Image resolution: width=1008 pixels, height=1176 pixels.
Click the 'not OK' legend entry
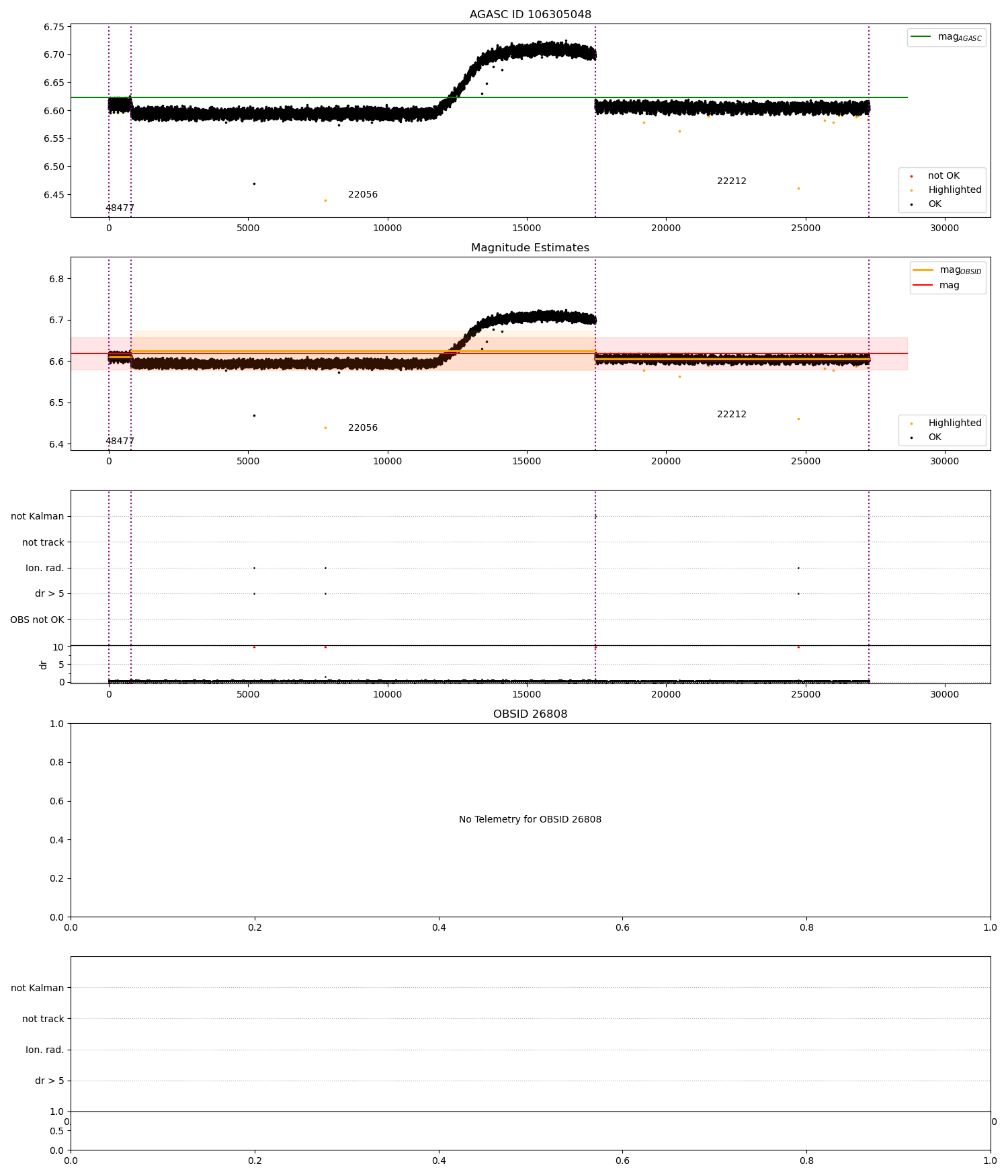943,176
